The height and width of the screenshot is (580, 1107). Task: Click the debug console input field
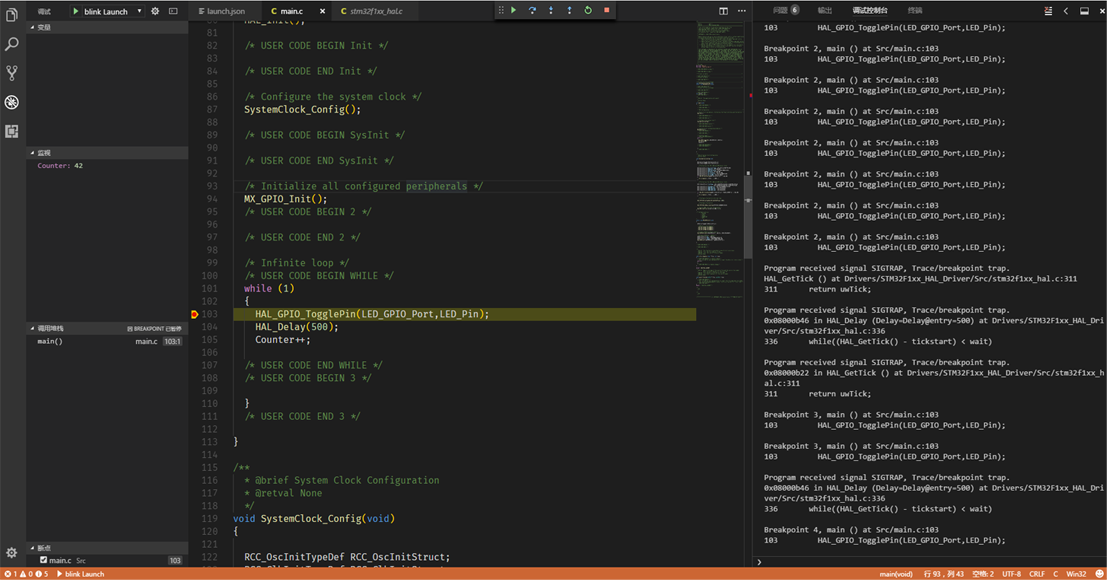933,562
